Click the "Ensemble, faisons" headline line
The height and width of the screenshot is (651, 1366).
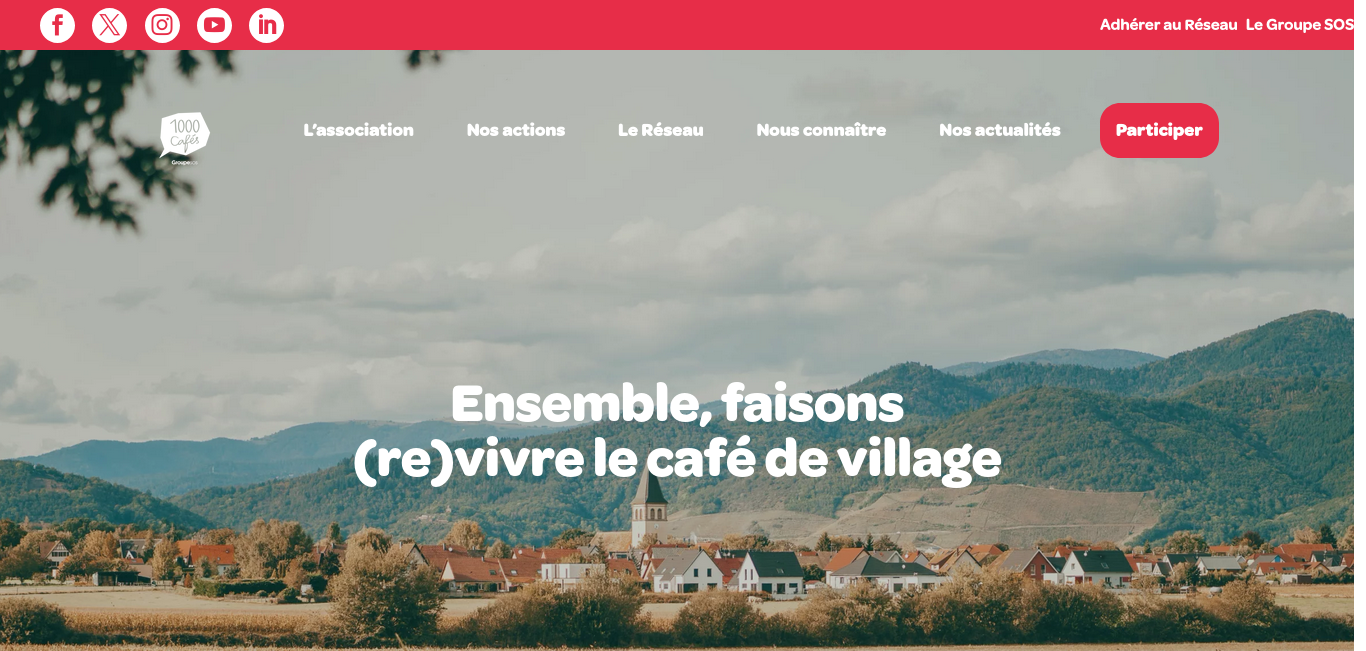(x=677, y=404)
